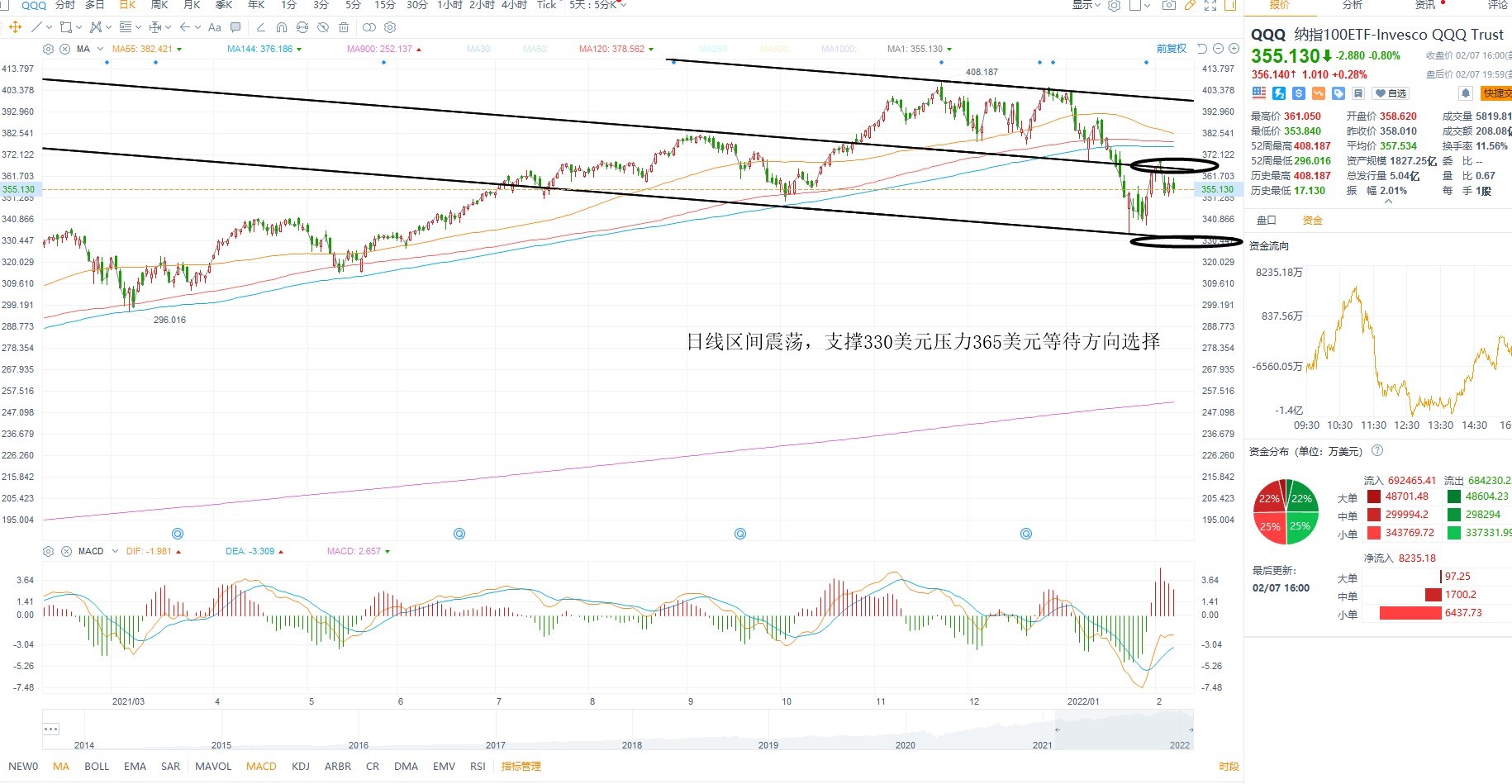
Task: Expand the MA indicator type dropdown
Action: point(100,49)
